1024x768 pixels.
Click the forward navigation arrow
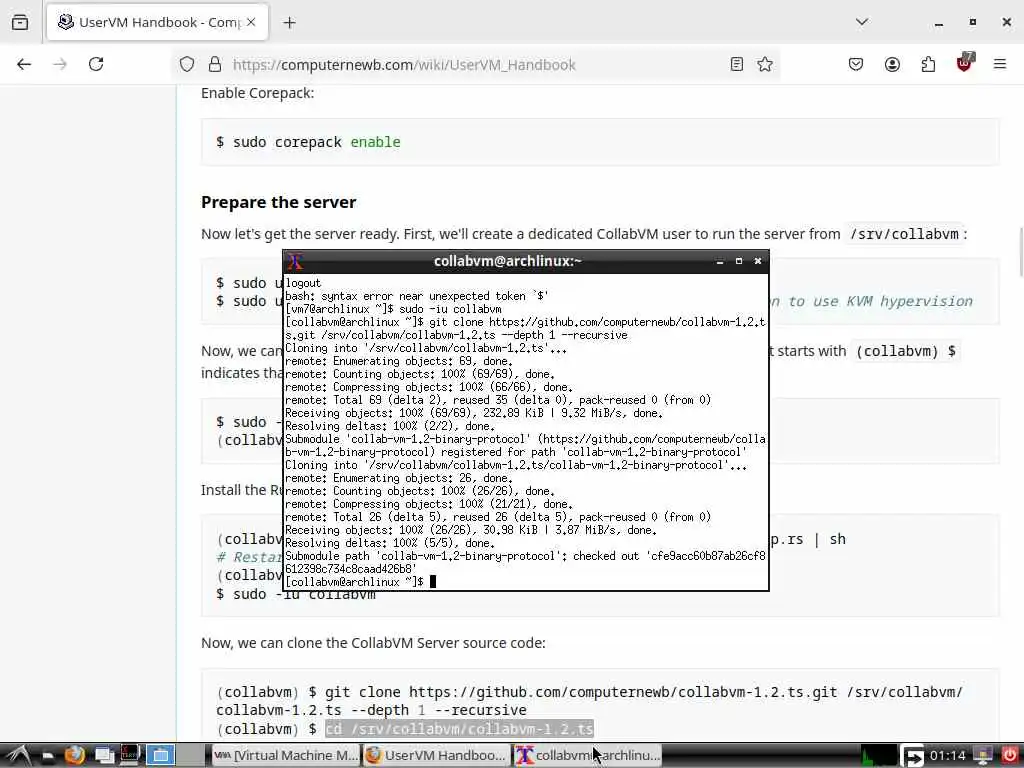60,64
